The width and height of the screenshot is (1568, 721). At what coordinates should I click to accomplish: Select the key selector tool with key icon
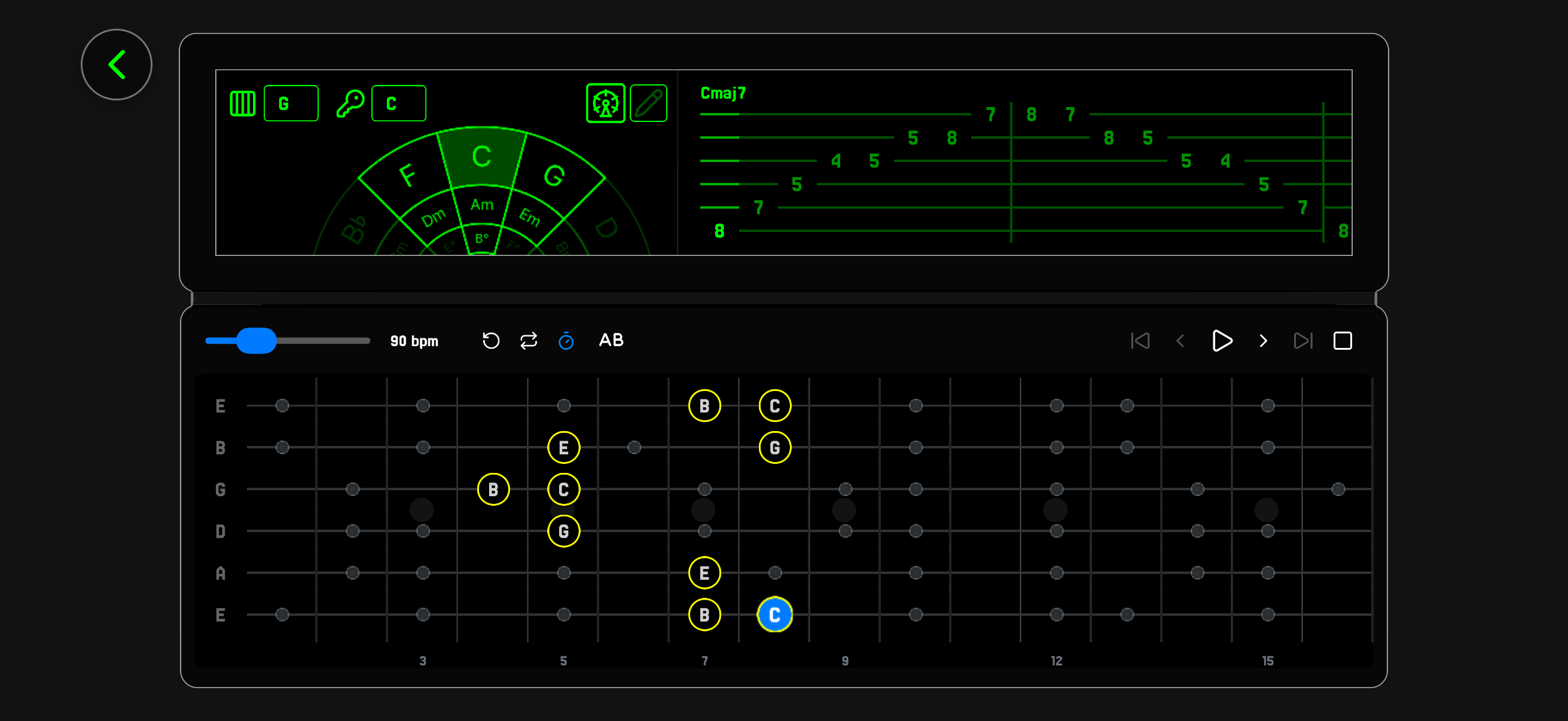(350, 103)
